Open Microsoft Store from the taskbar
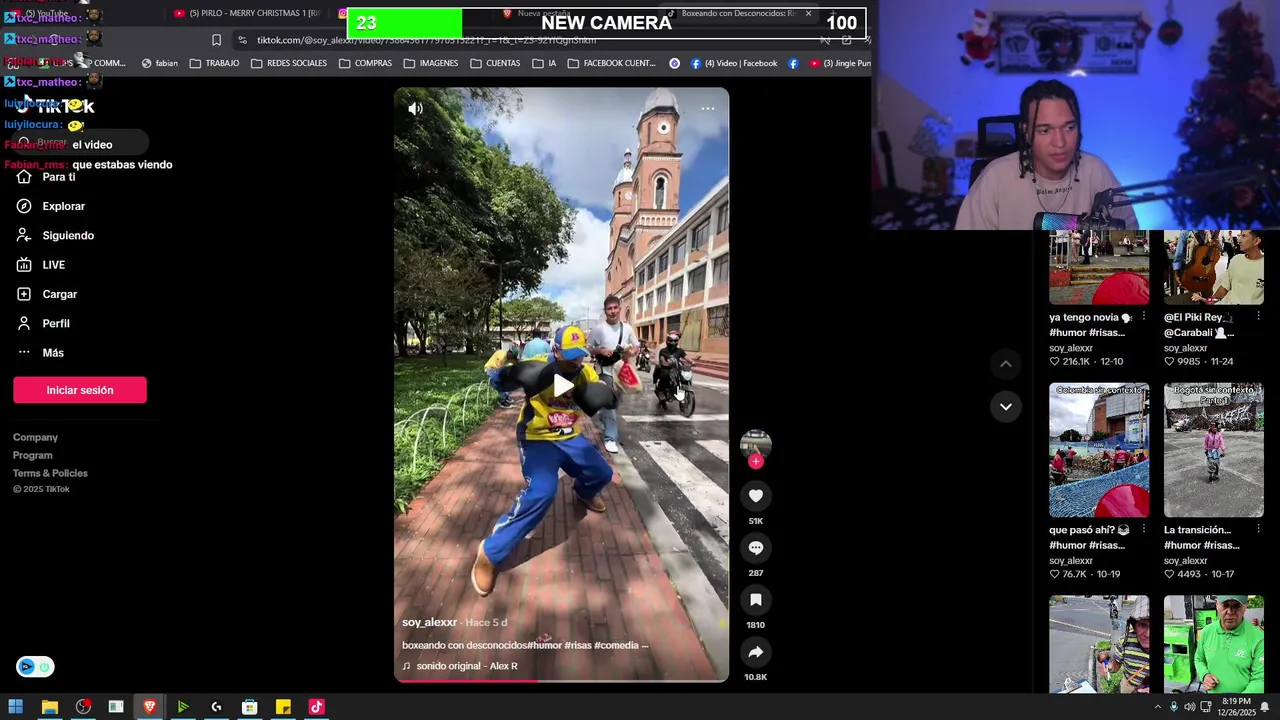Image resolution: width=1280 pixels, height=720 pixels. point(249,707)
